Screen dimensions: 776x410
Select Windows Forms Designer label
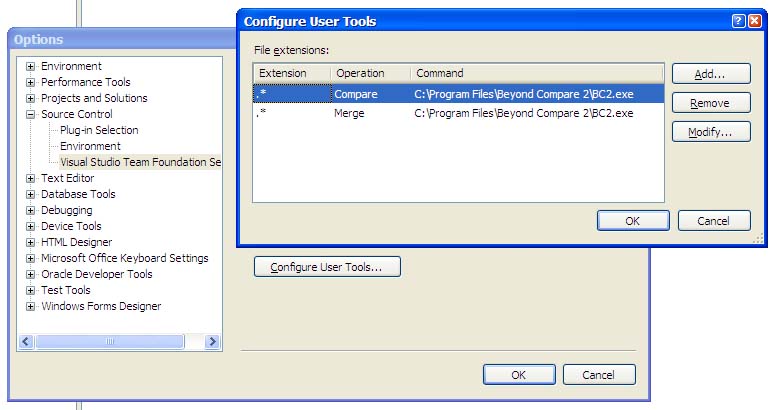click(x=101, y=307)
